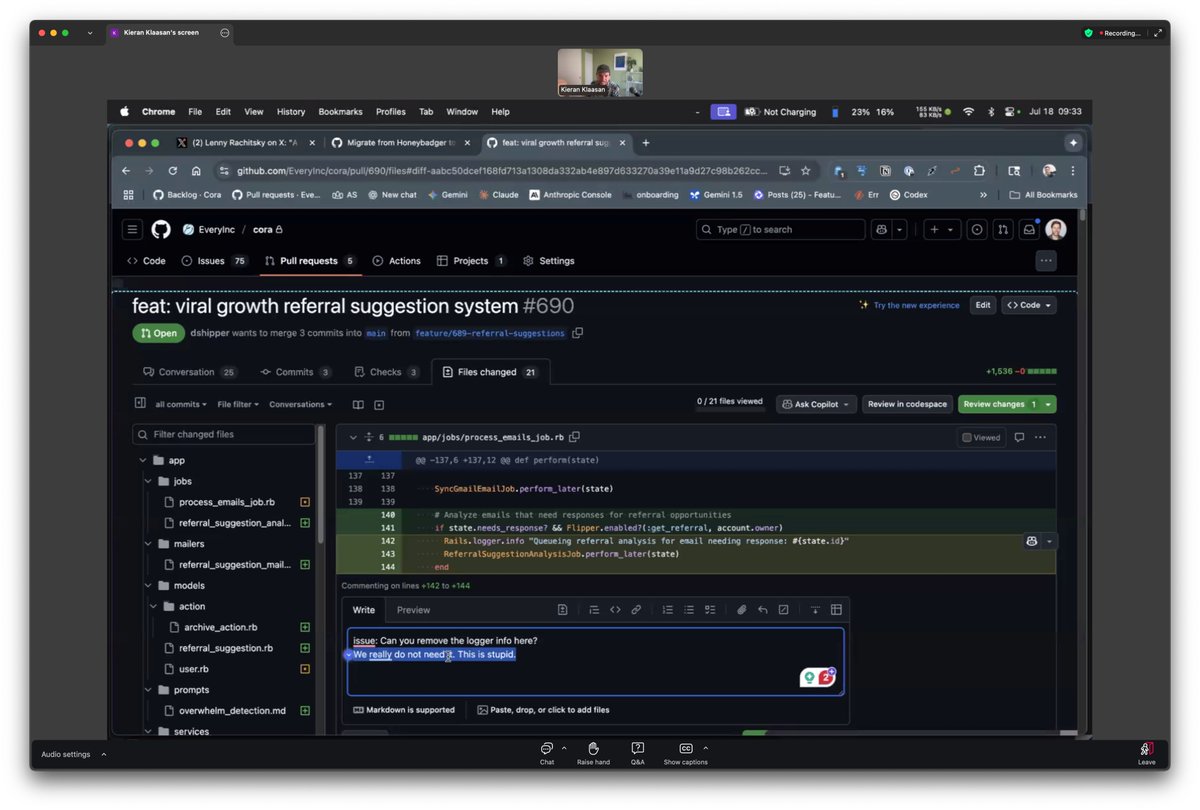Open Preview tab of comment editor
Image resolution: width=1200 pixels, height=810 pixels.
point(413,610)
